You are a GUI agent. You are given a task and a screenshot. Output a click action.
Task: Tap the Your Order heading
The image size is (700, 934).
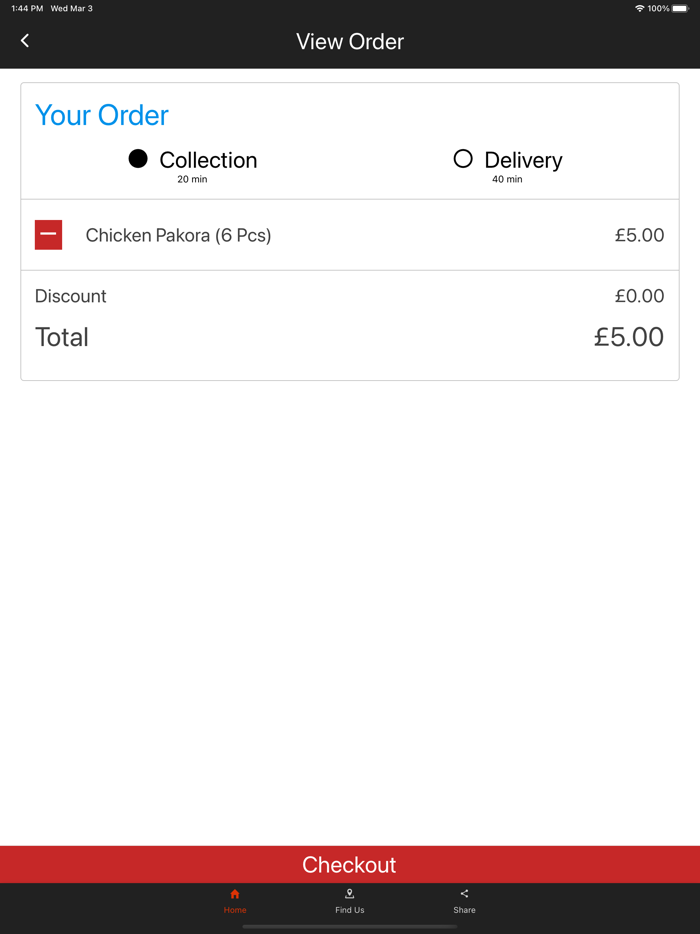pos(102,115)
